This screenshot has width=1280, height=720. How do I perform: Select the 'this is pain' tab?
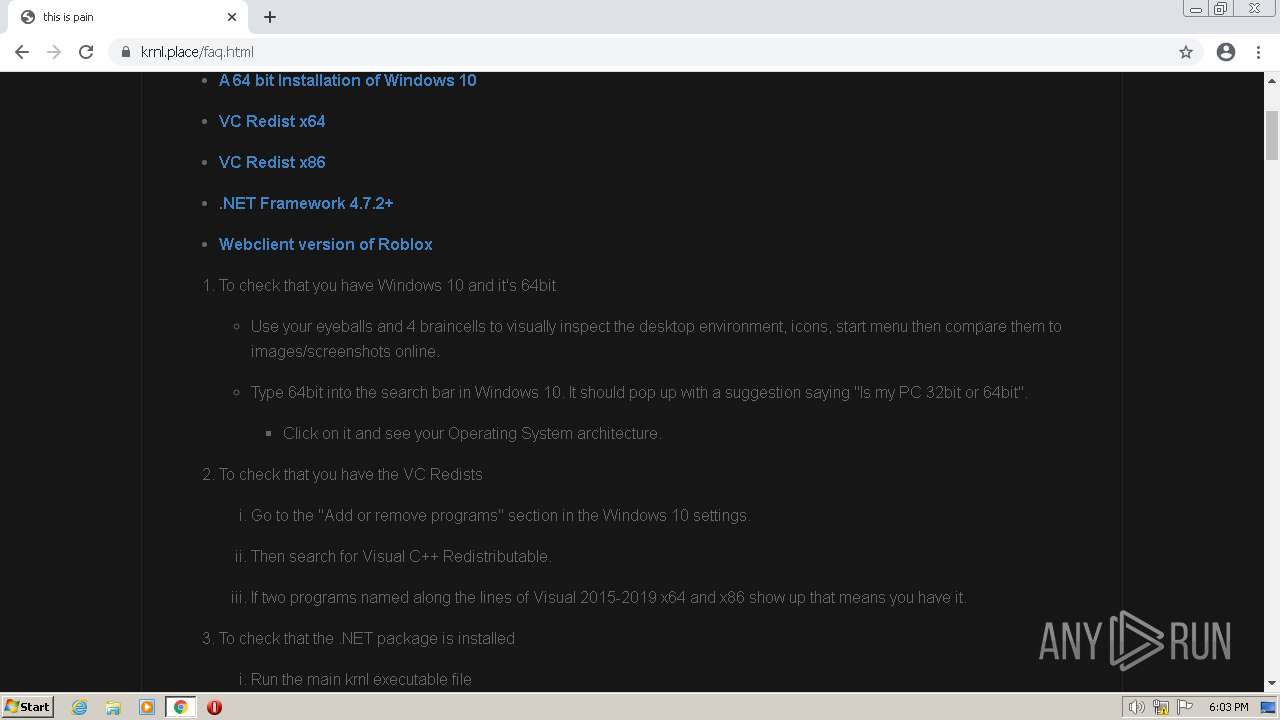(x=128, y=17)
